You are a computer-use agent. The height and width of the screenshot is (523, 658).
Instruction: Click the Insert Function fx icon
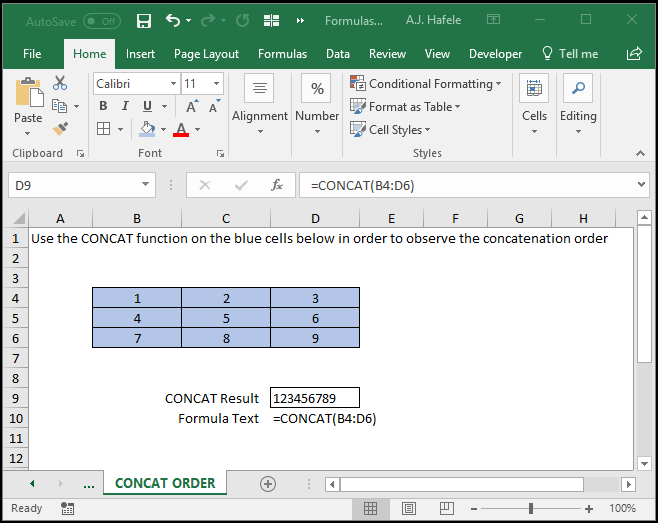pos(277,185)
